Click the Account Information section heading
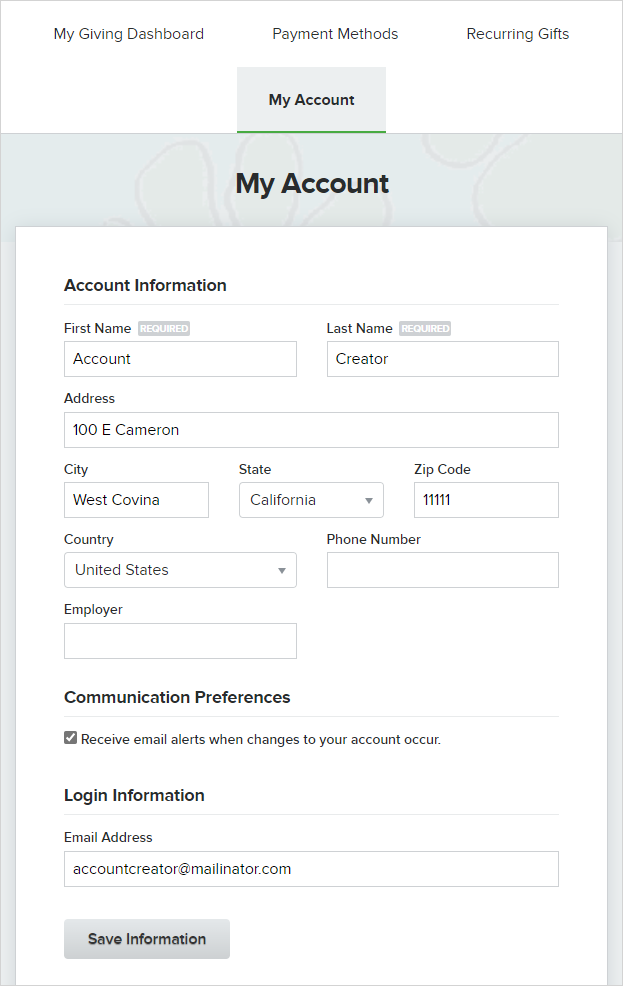Viewport: 623px width, 986px height. click(x=145, y=285)
